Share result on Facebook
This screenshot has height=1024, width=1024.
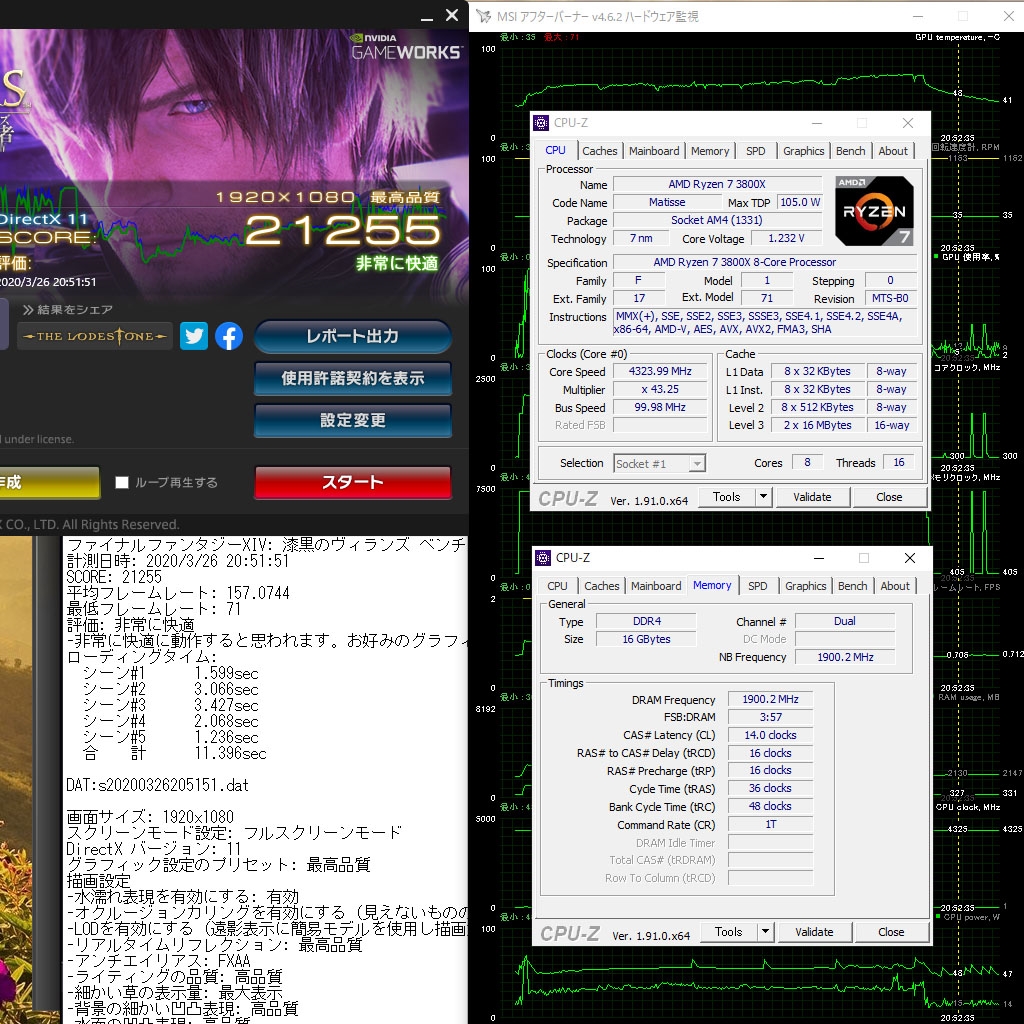tap(229, 336)
